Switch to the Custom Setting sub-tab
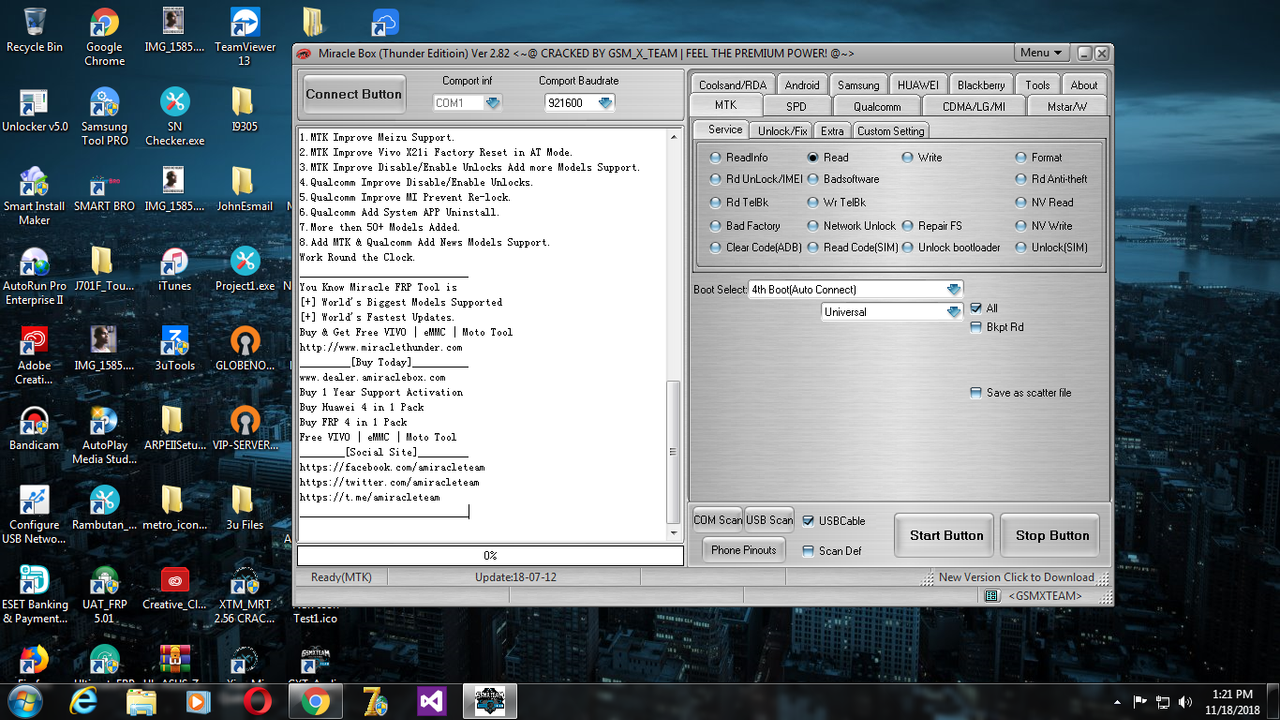This screenshot has width=1280, height=720. click(x=890, y=131)
